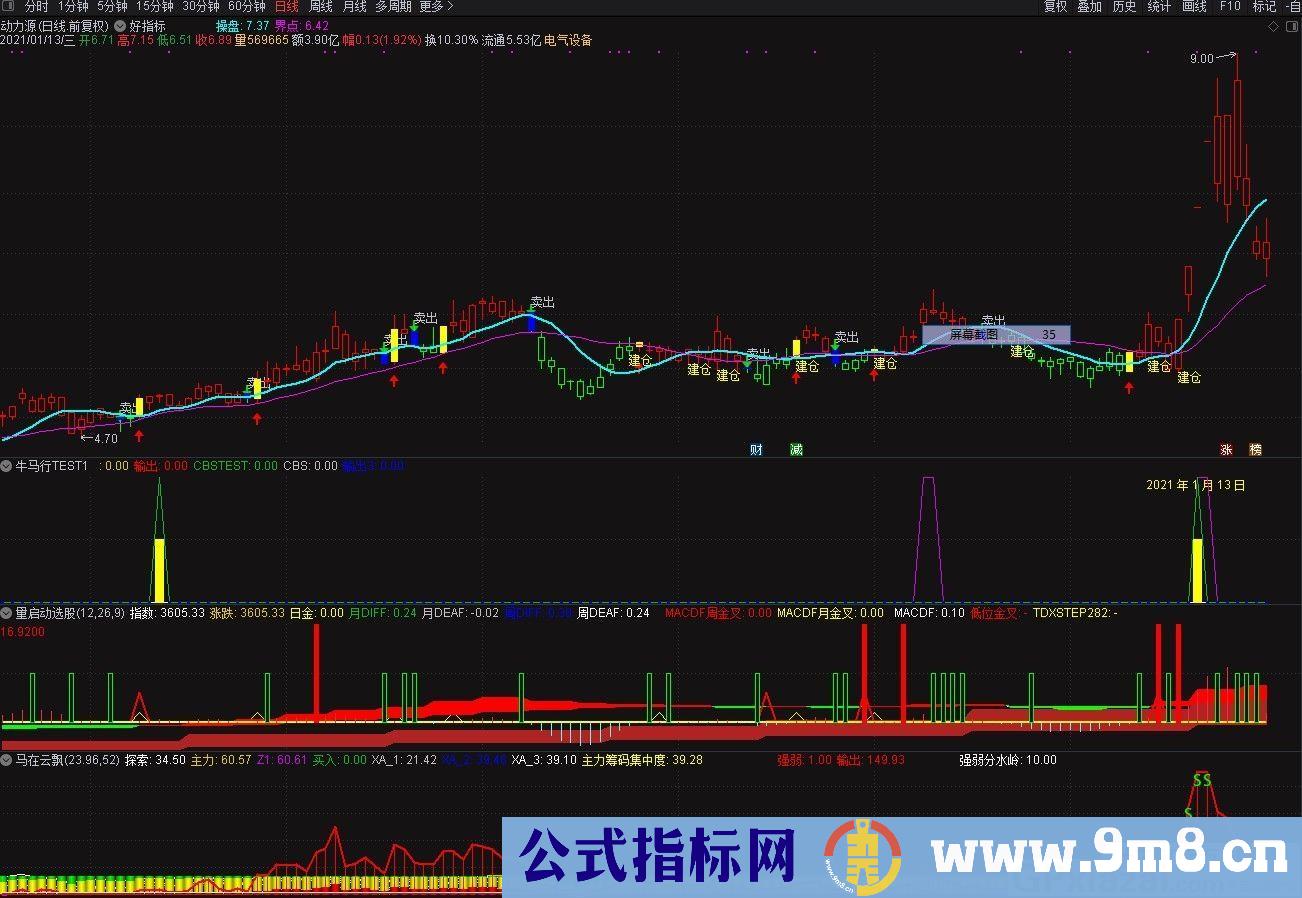Click the MACDF月金叉: 0.00 readout
This screenshot has height=898, width=1302.
(830, 613)
